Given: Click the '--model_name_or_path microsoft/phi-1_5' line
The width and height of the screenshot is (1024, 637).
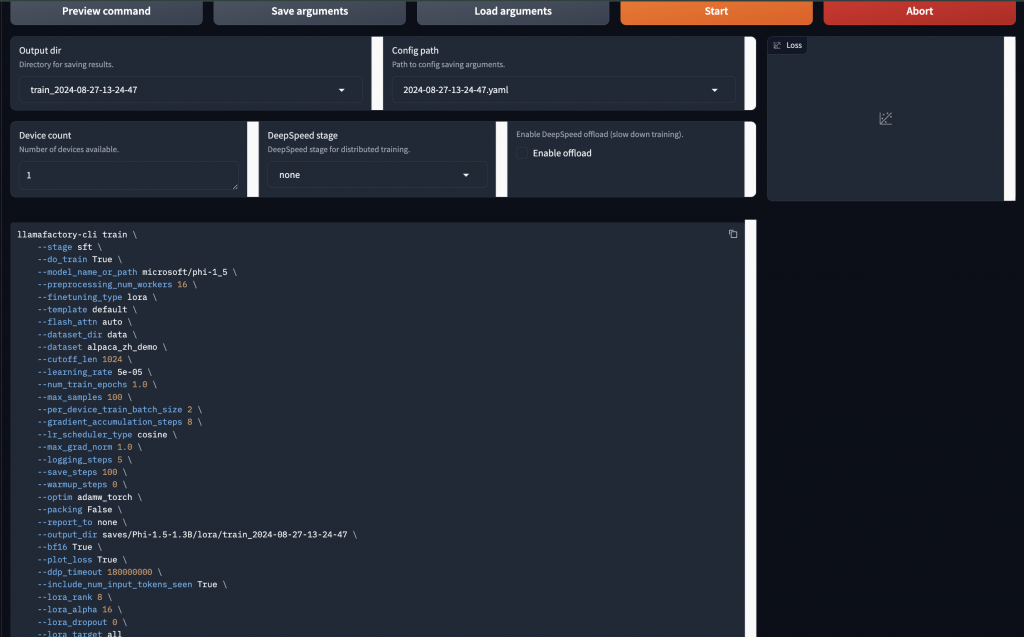Looking at the screenshot, I should (x=137, y=272).
